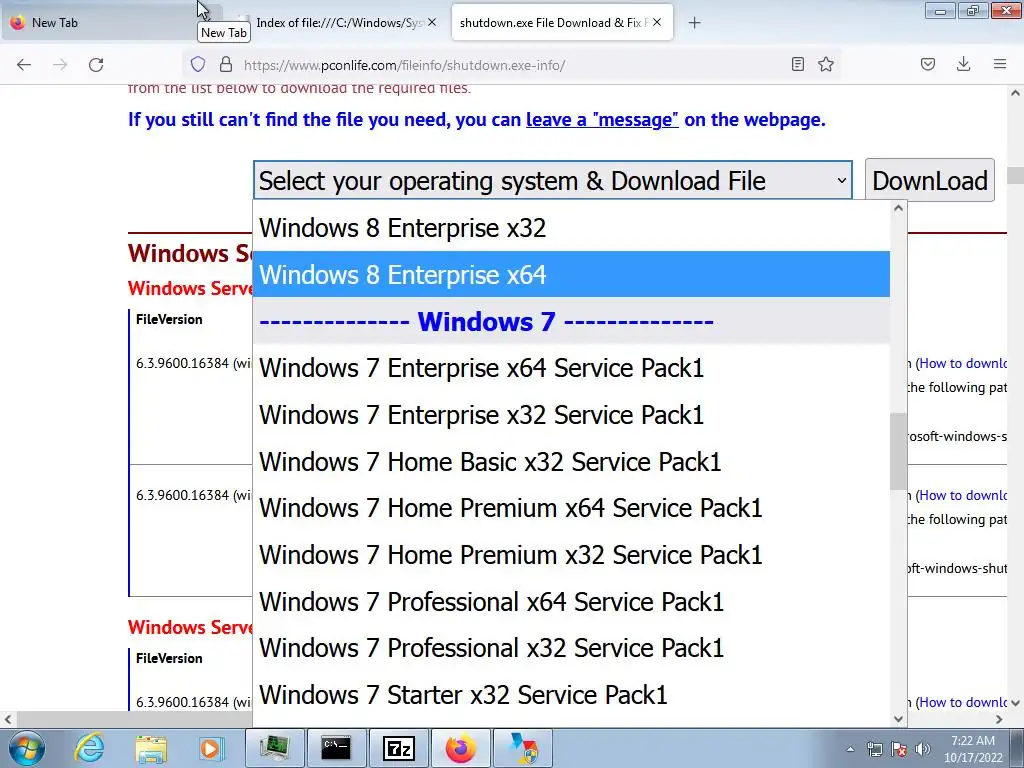Viewport: 1024px width, 768px height.
Task: Open the Firefox downloads arrow icon
Action: [x=963, y=64]
